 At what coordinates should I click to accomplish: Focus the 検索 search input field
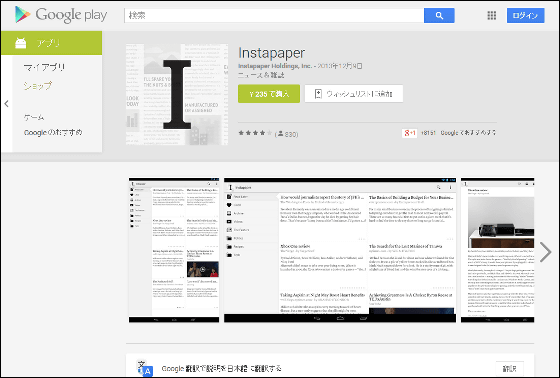(x=274, y=15)
